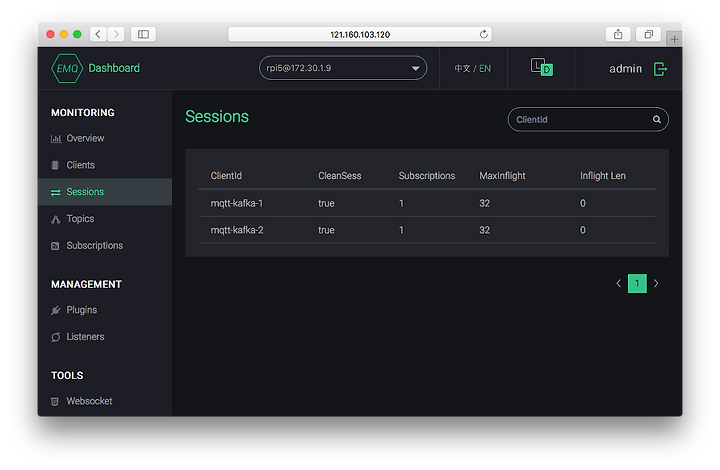
Task: Click the MaxInflight column header
Action: [x=502, y=176]
